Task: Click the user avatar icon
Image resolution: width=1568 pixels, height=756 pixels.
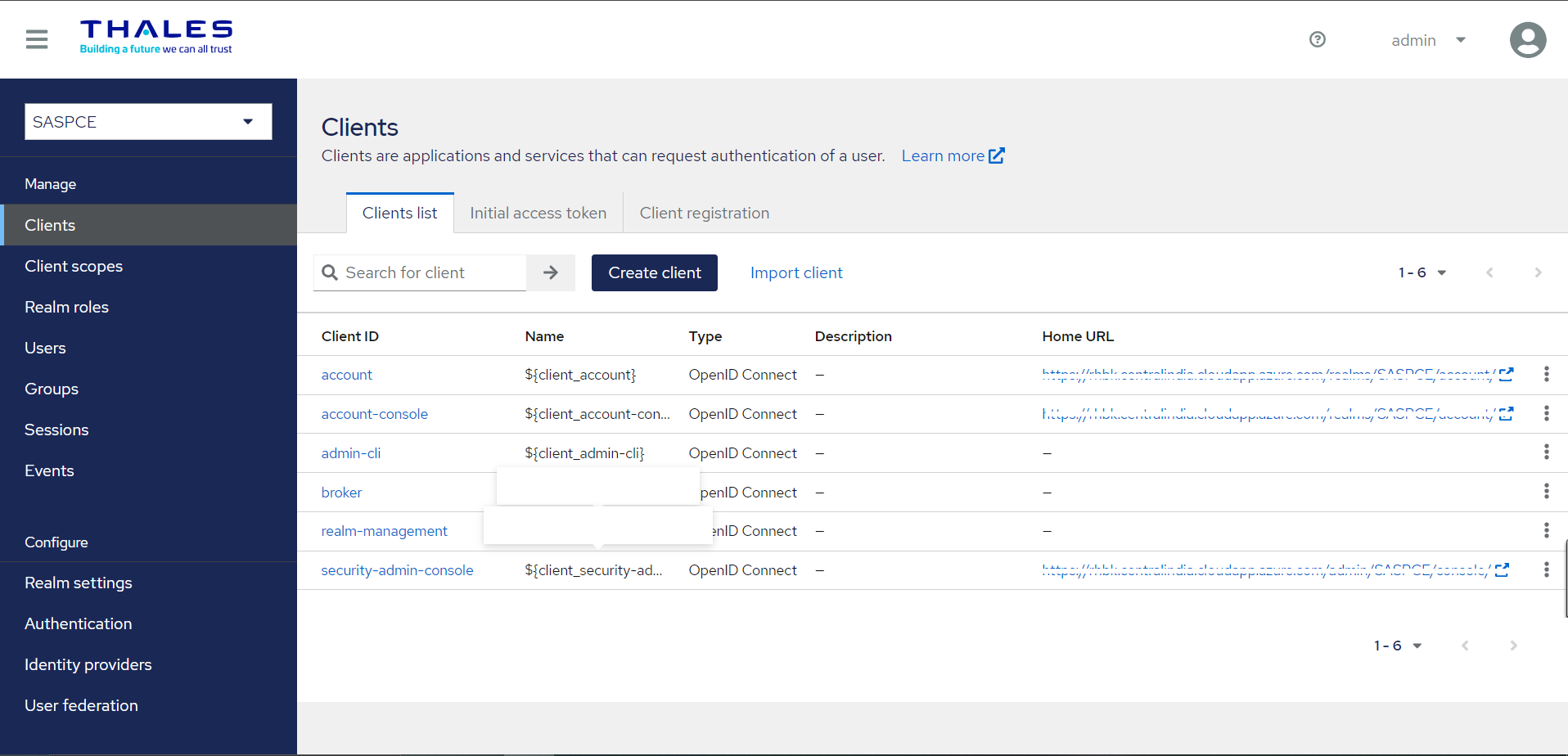Action: point(1527,40)
